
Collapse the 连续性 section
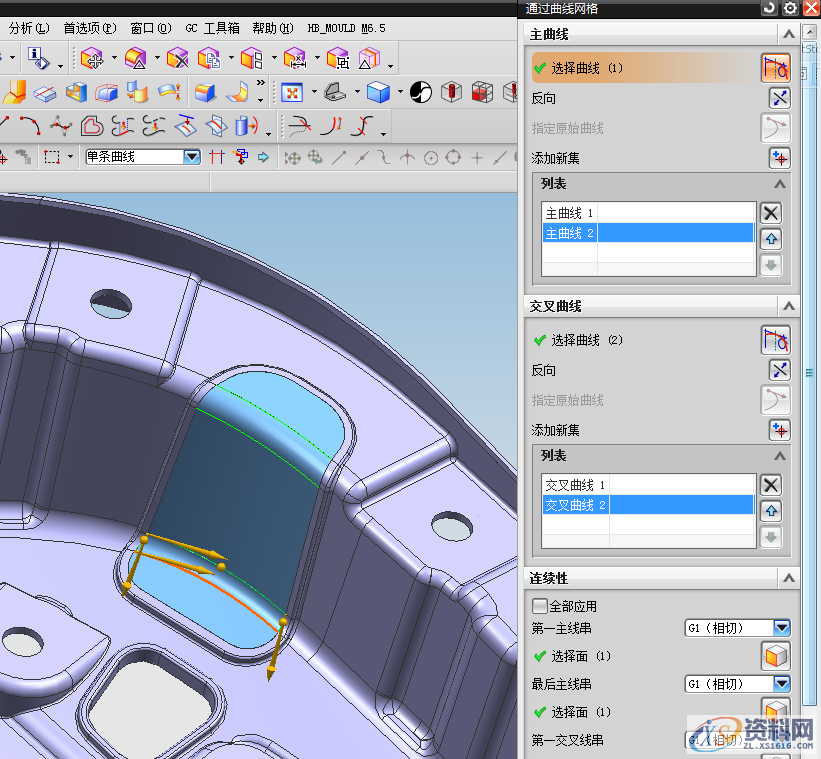click(x=789, y=578)
